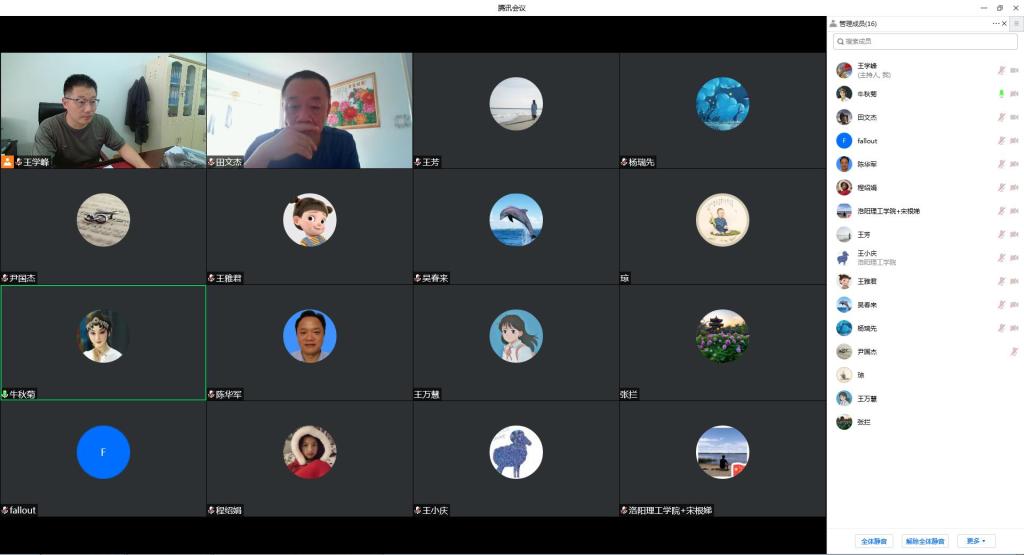The image size is (1024, 555).
Task: Toggle 程绍娟's camera in member list
Action: coord(1014,188)
